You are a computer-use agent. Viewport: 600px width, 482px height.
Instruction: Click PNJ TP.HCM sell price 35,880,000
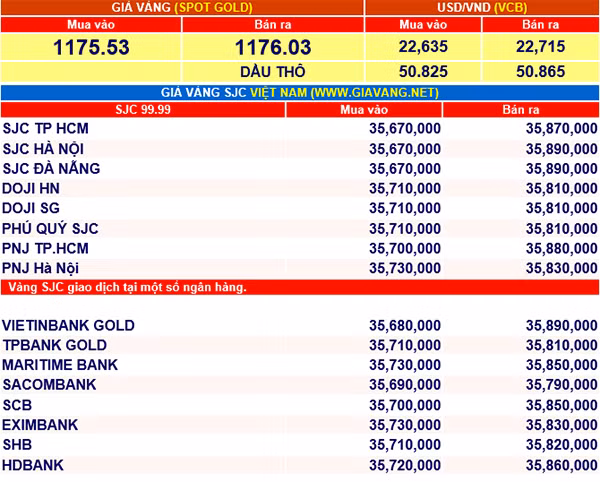point(561,249)
